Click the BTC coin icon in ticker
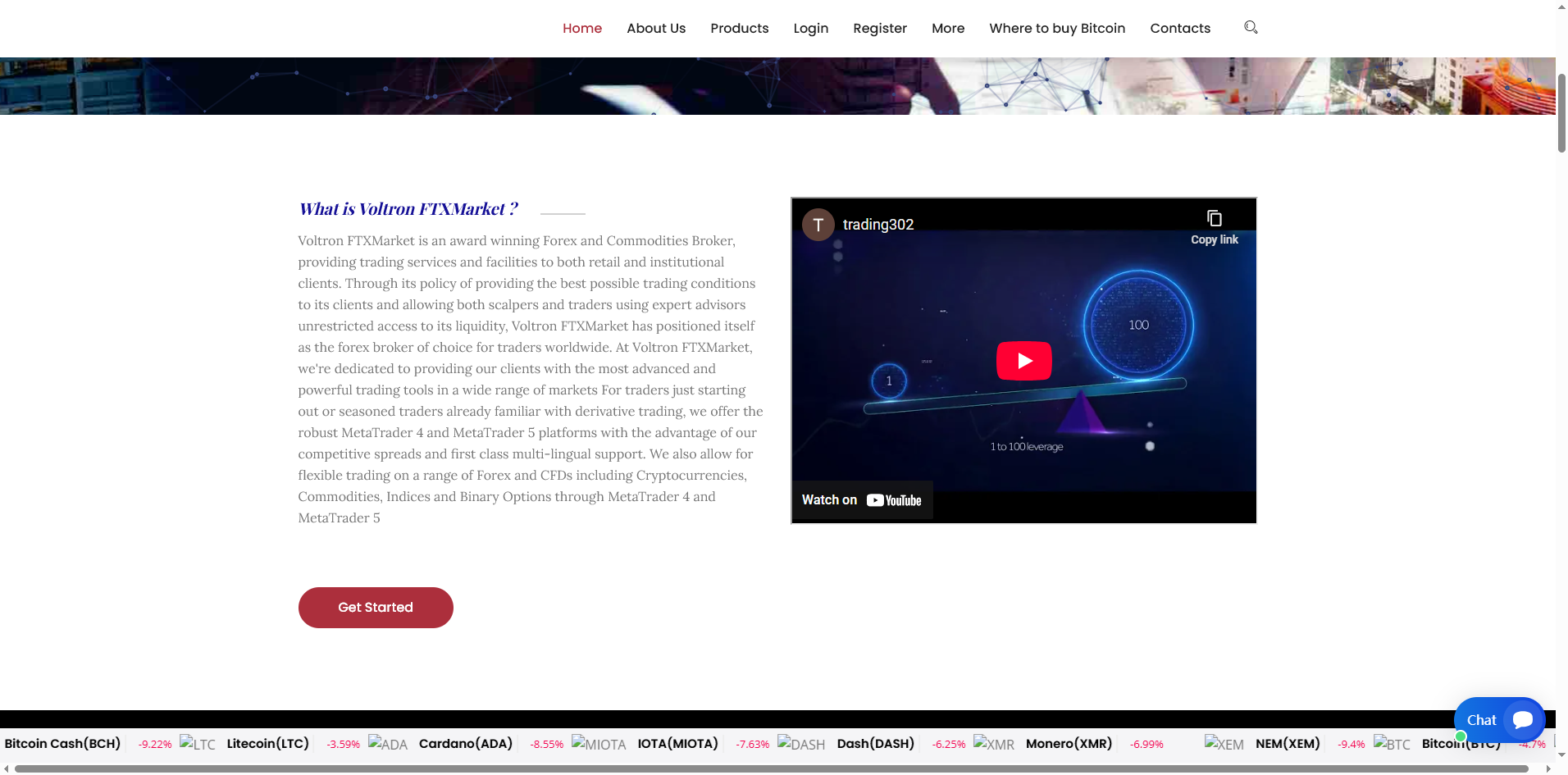1568x775 pixels. point(1392,744)
